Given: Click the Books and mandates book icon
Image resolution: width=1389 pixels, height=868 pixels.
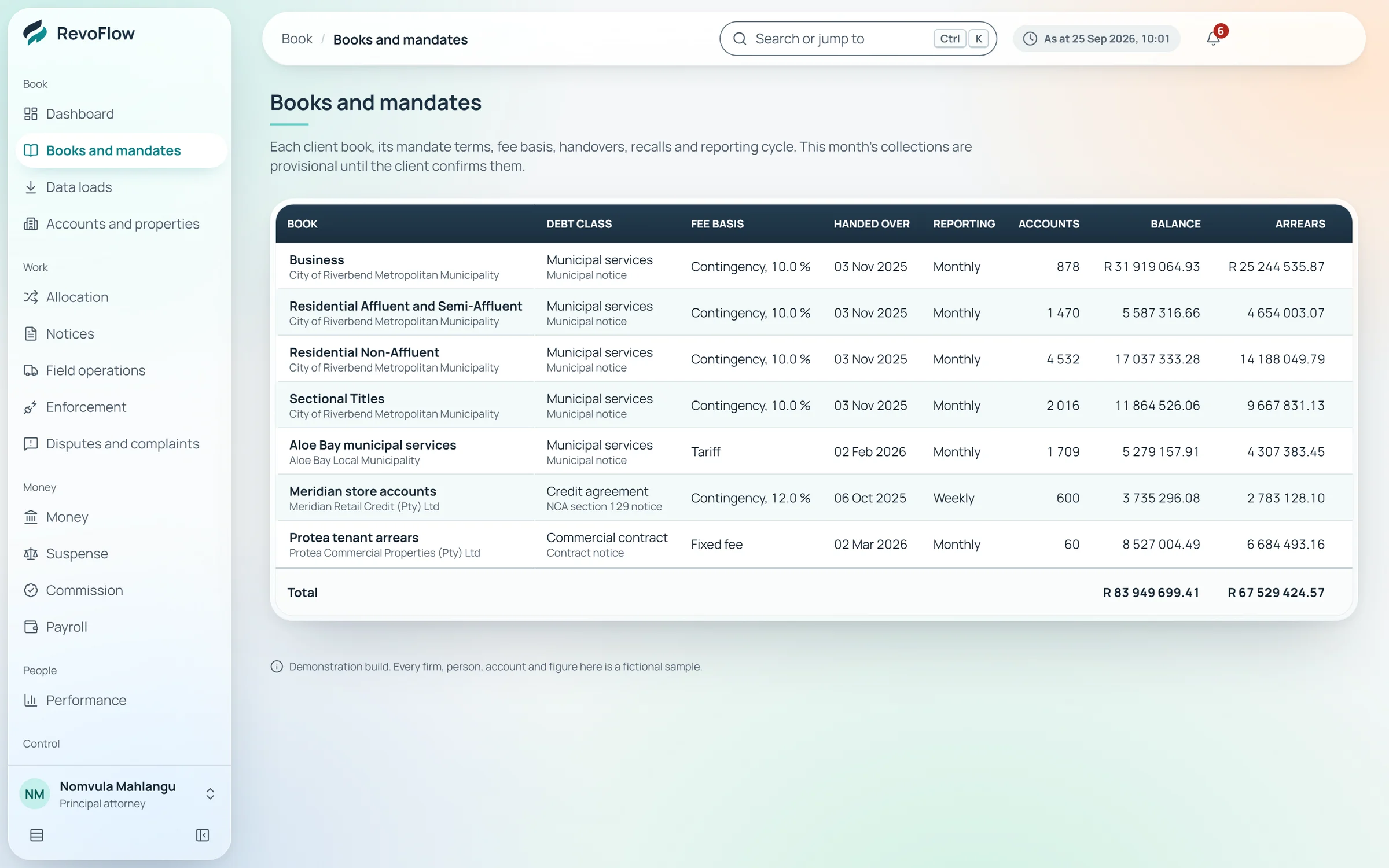Looking at the screenshot, I should click(31, 150).
